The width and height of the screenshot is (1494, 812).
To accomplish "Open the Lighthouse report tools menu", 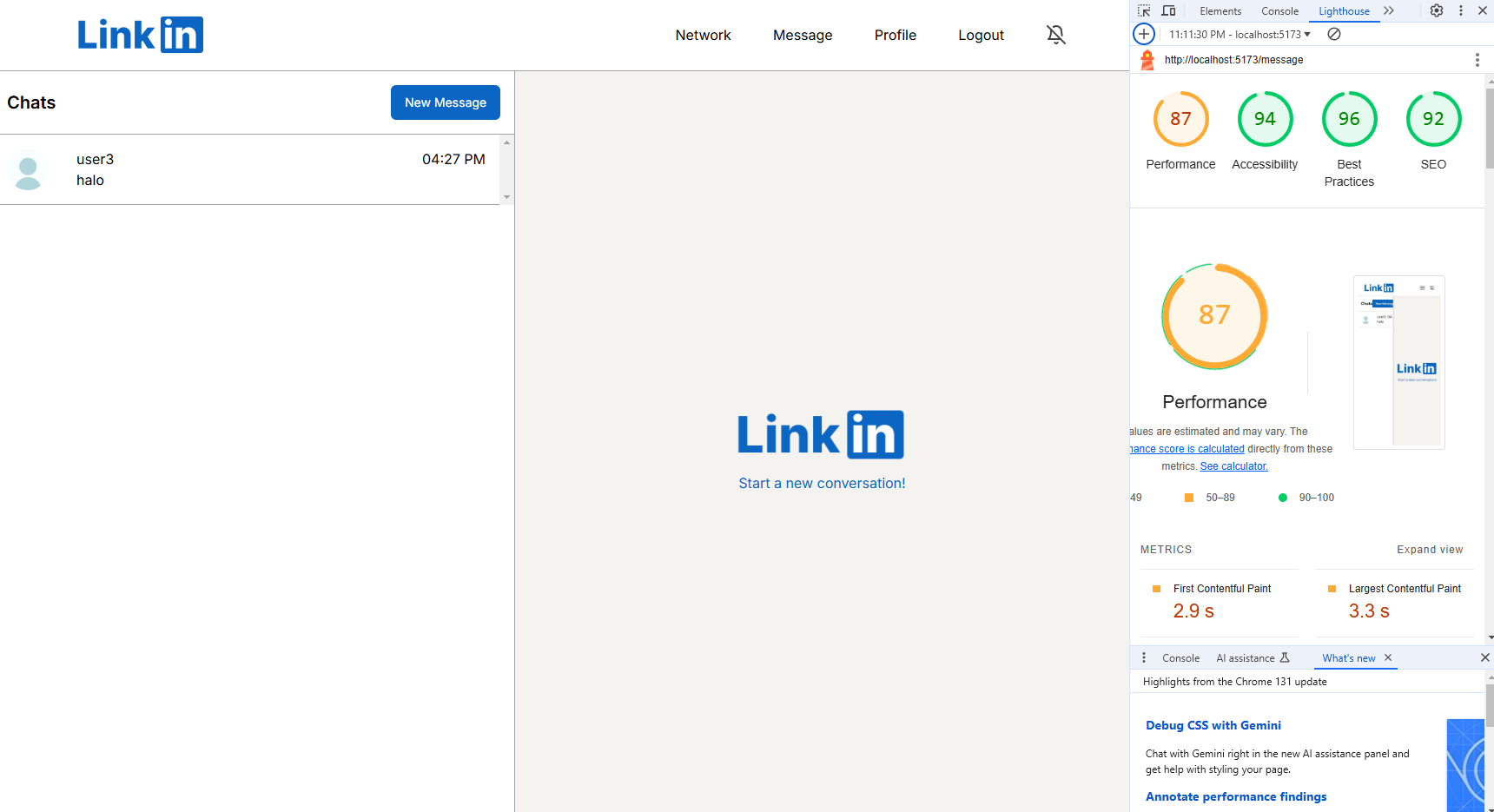I will pyautogui.click(x=1477, y=60).
